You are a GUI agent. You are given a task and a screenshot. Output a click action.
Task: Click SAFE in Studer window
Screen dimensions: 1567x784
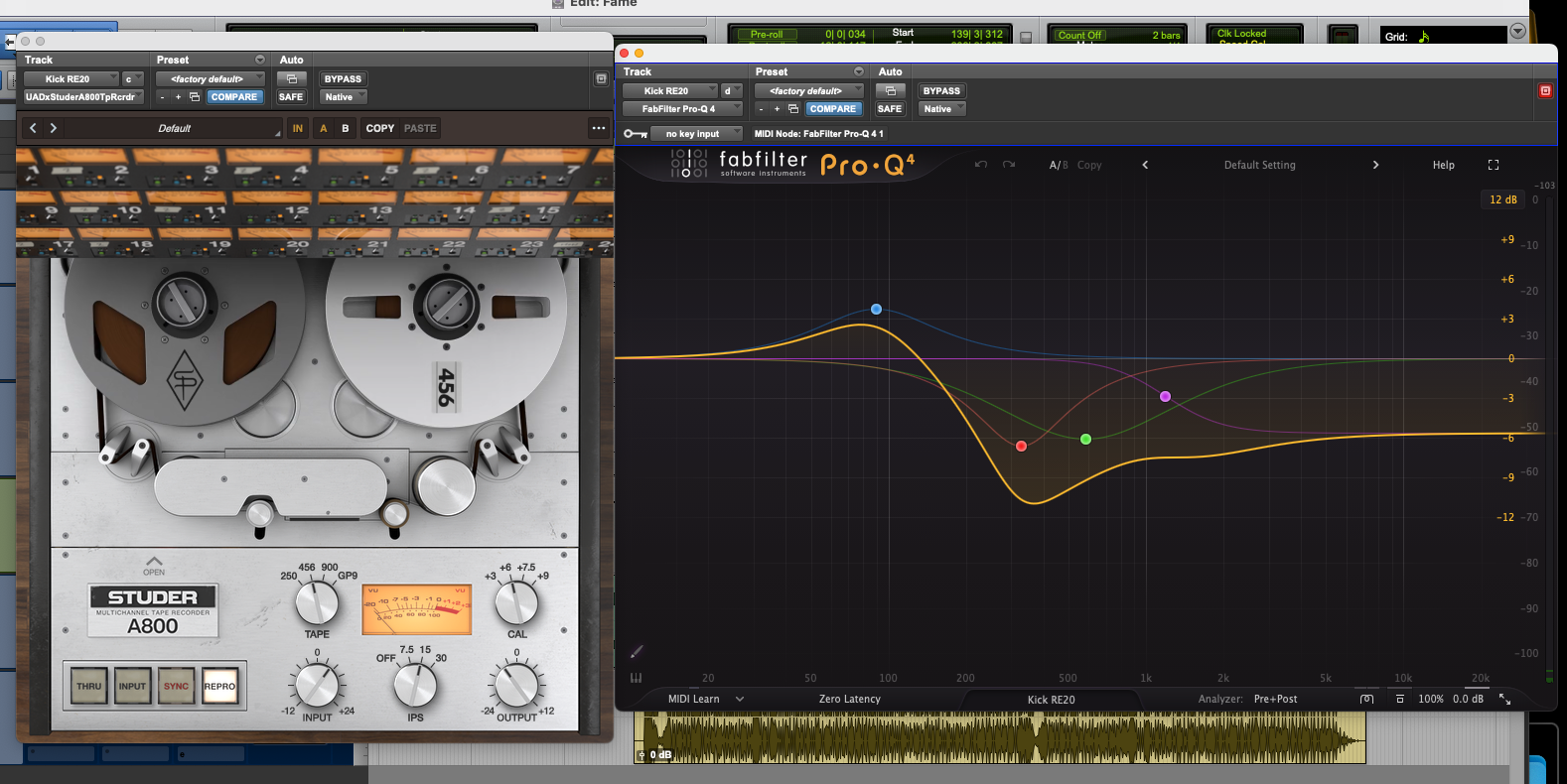pyautogui.click(x=291, y=96)
